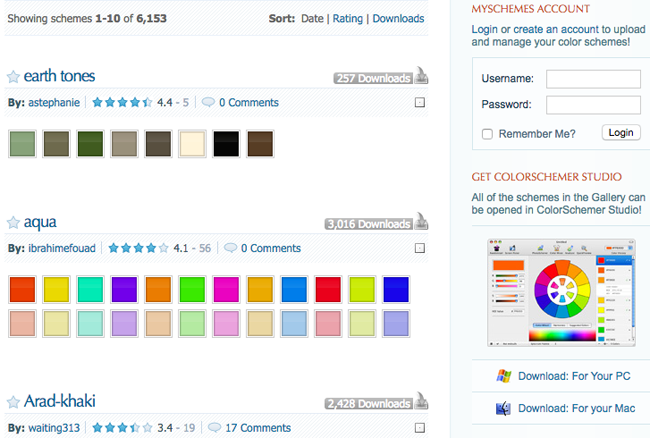Click the favorite star beside aqua

(x=13, y=223)
